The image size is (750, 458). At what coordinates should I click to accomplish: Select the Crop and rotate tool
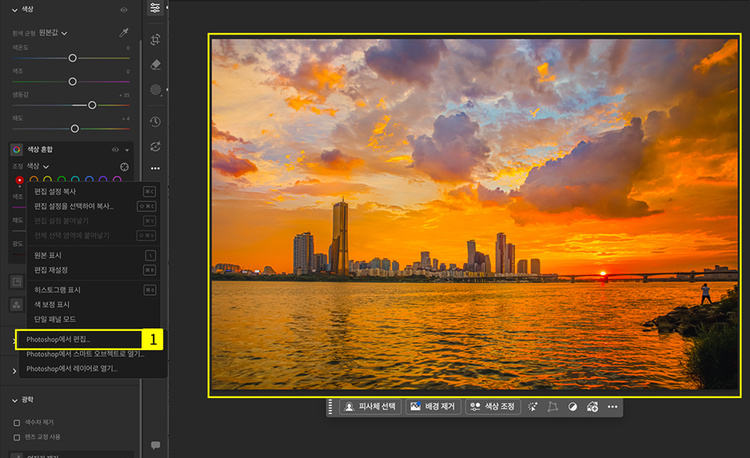tap(155, 39)
